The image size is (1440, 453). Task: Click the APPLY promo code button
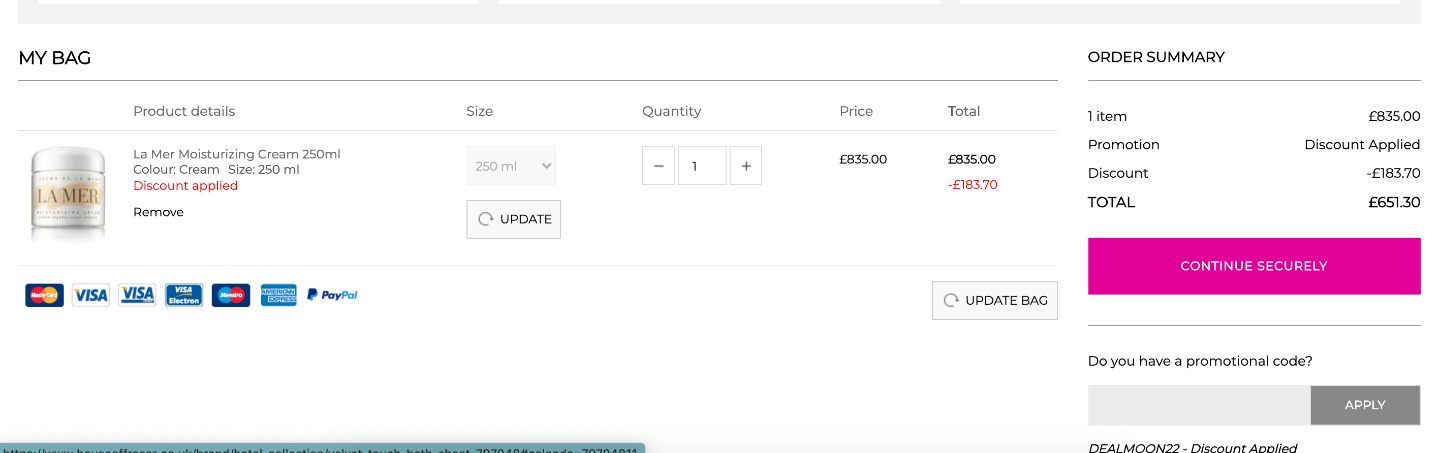[x=1365, y=405]
